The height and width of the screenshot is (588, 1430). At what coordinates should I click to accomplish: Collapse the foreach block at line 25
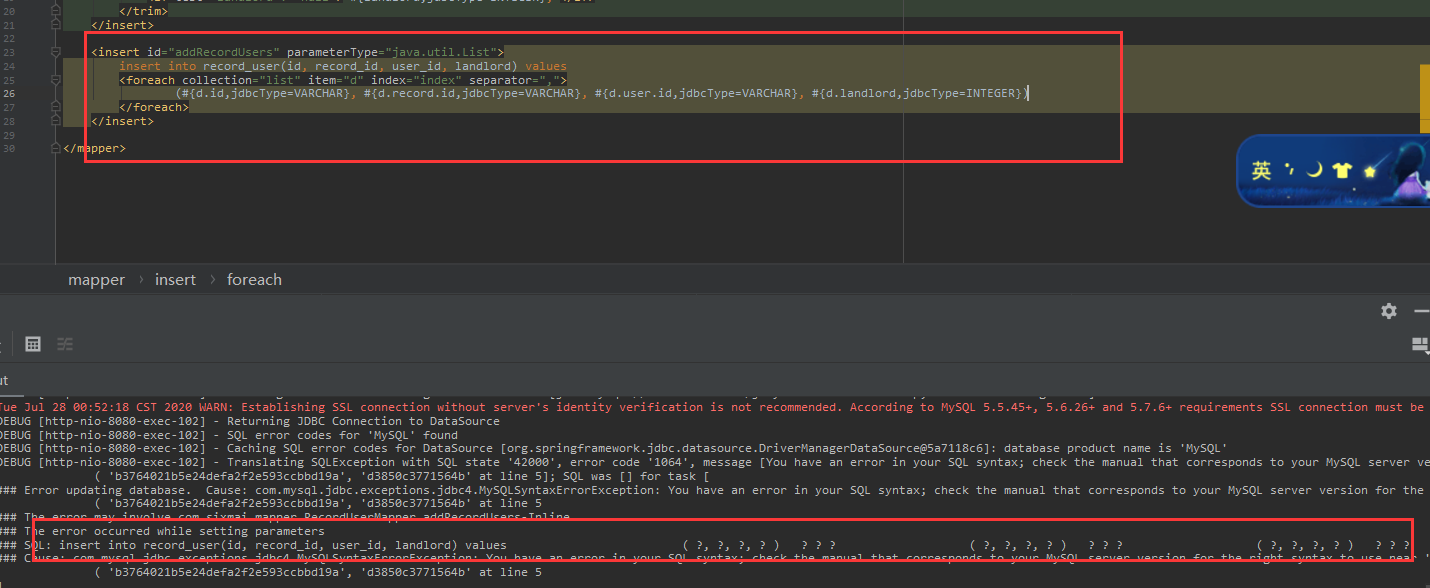click(56, 80)
